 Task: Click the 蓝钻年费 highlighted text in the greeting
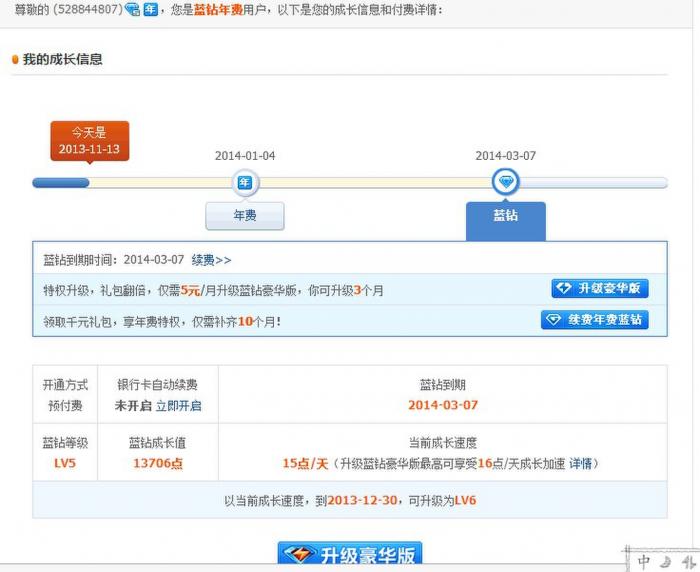point(218,9)
